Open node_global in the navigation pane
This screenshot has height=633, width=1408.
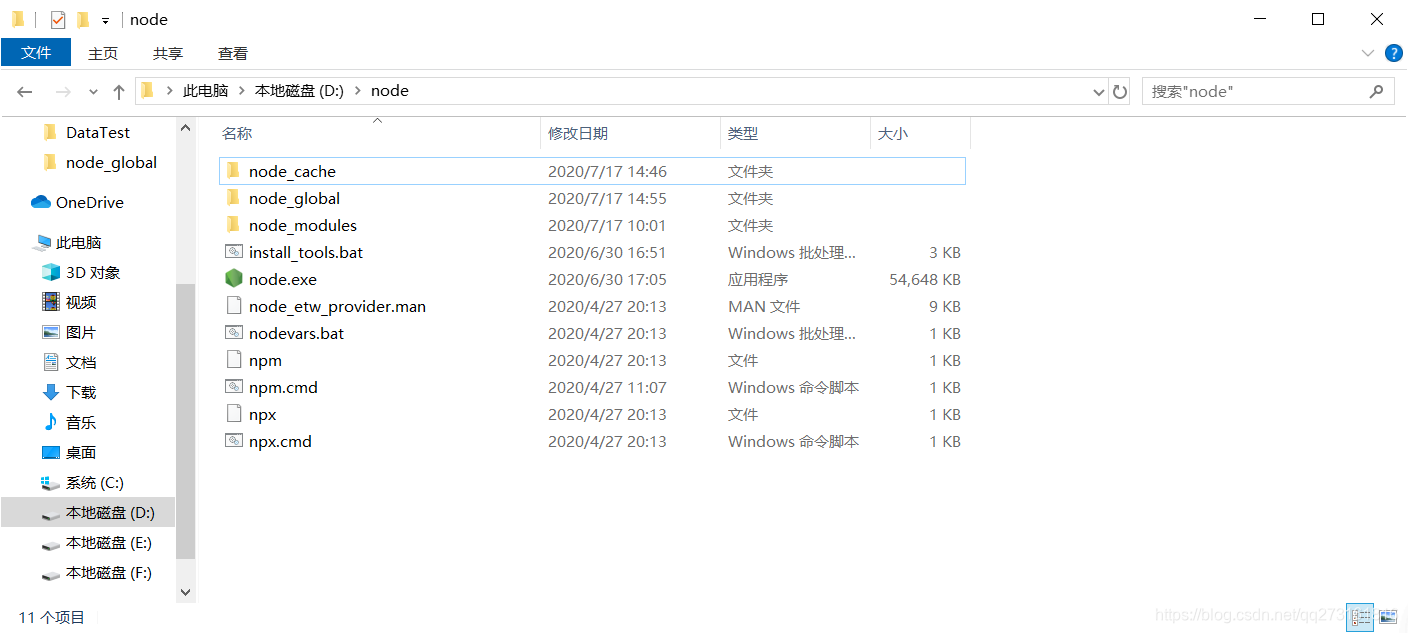[111, 162]
